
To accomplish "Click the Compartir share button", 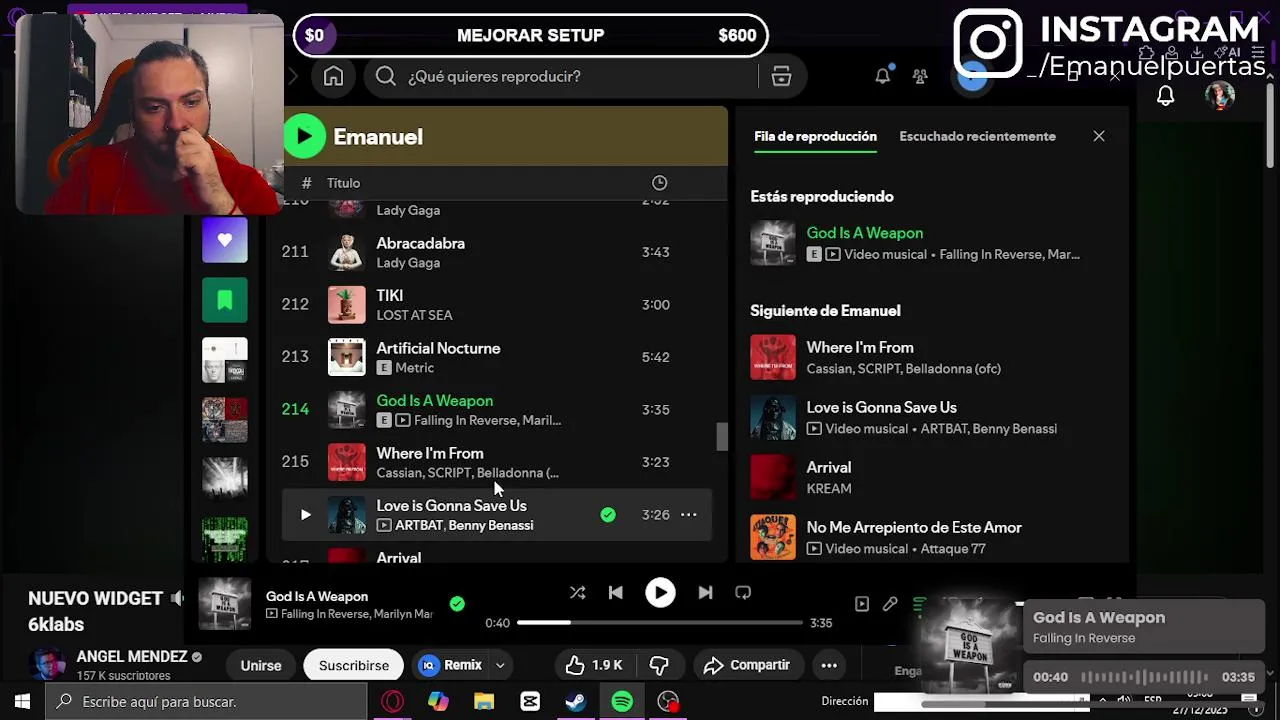I will 746,665.
